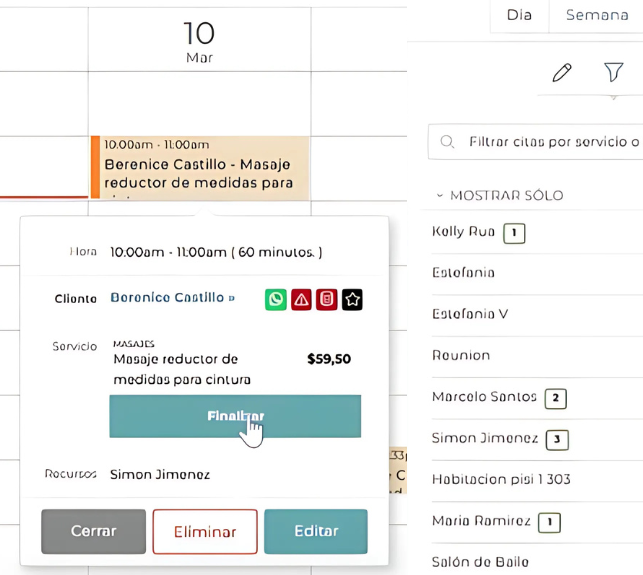Filter by Marcelo Santos resource

484,397
